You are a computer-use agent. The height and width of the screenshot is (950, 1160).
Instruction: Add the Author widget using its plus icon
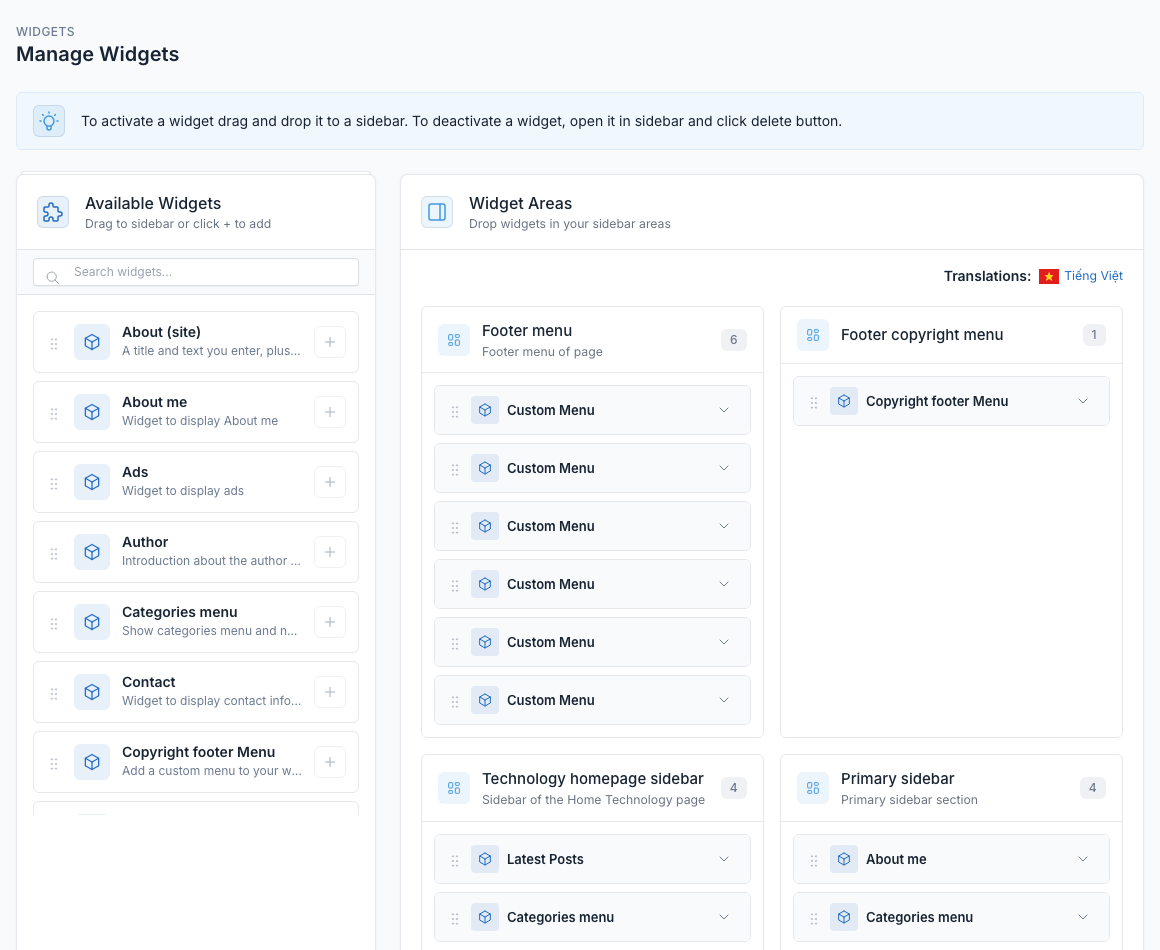click(330, 552)
